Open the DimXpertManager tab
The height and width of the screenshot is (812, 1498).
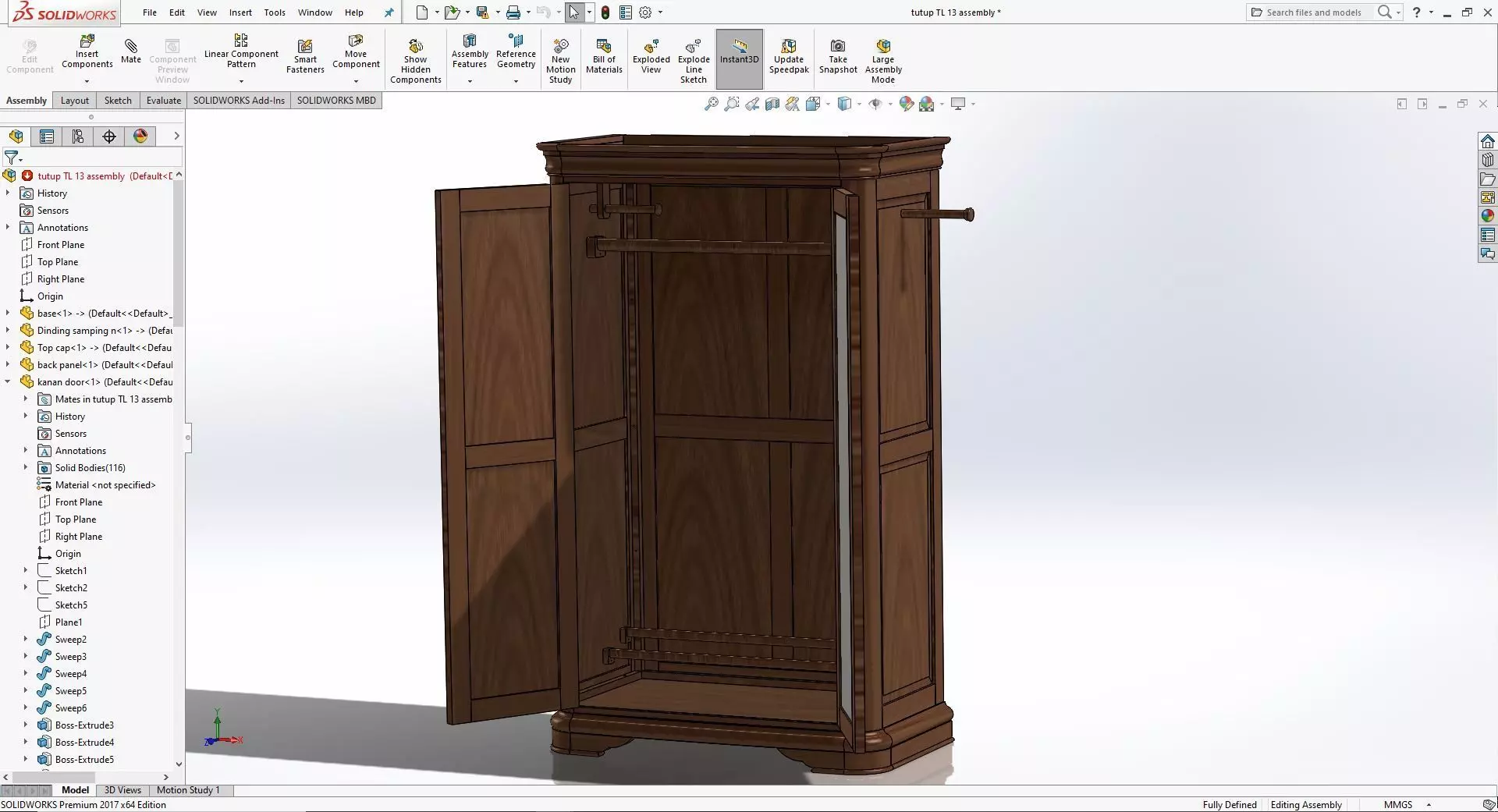(109, 137)
